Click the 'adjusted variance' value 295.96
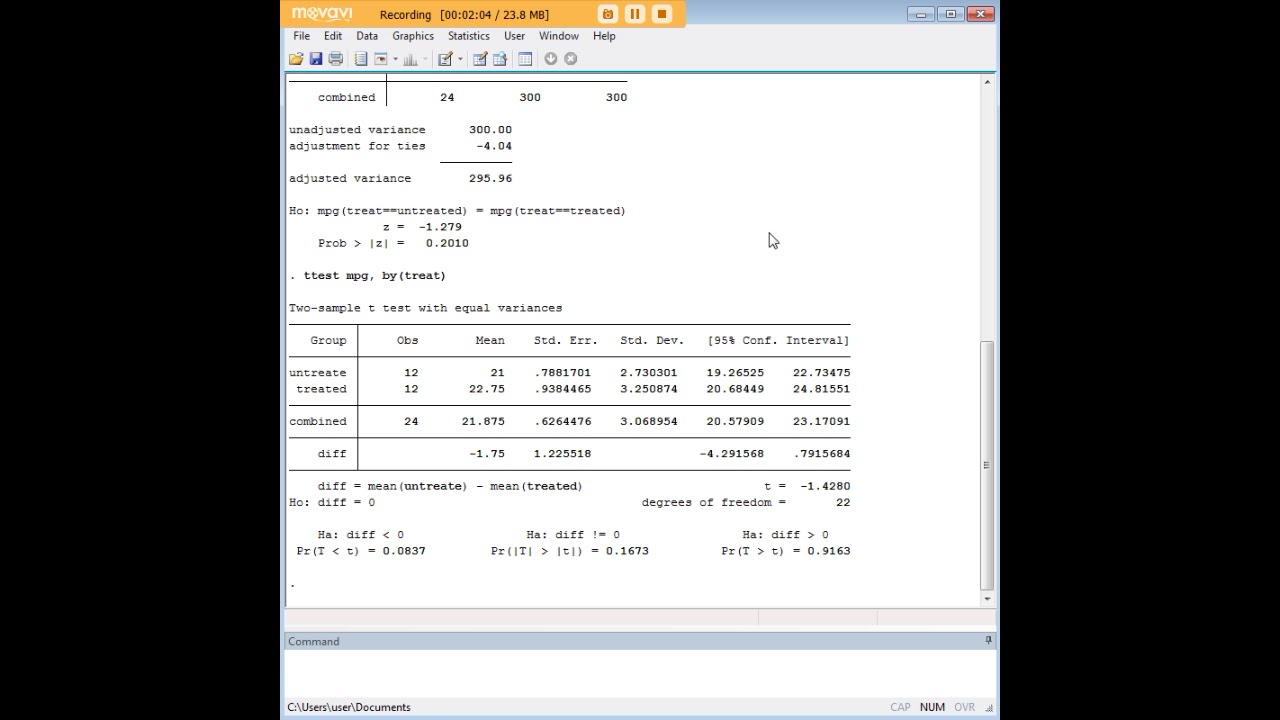The height and width of the screenshot is (720, 1280). point(490,178)
